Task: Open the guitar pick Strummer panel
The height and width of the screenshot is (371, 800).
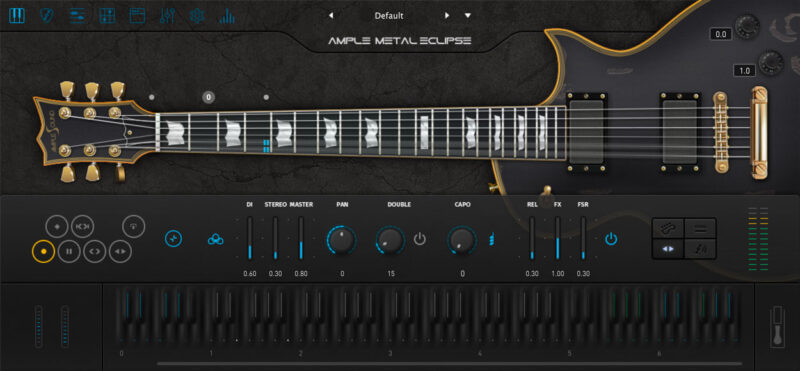Action: pyautogui.click(x=47, y=16)
